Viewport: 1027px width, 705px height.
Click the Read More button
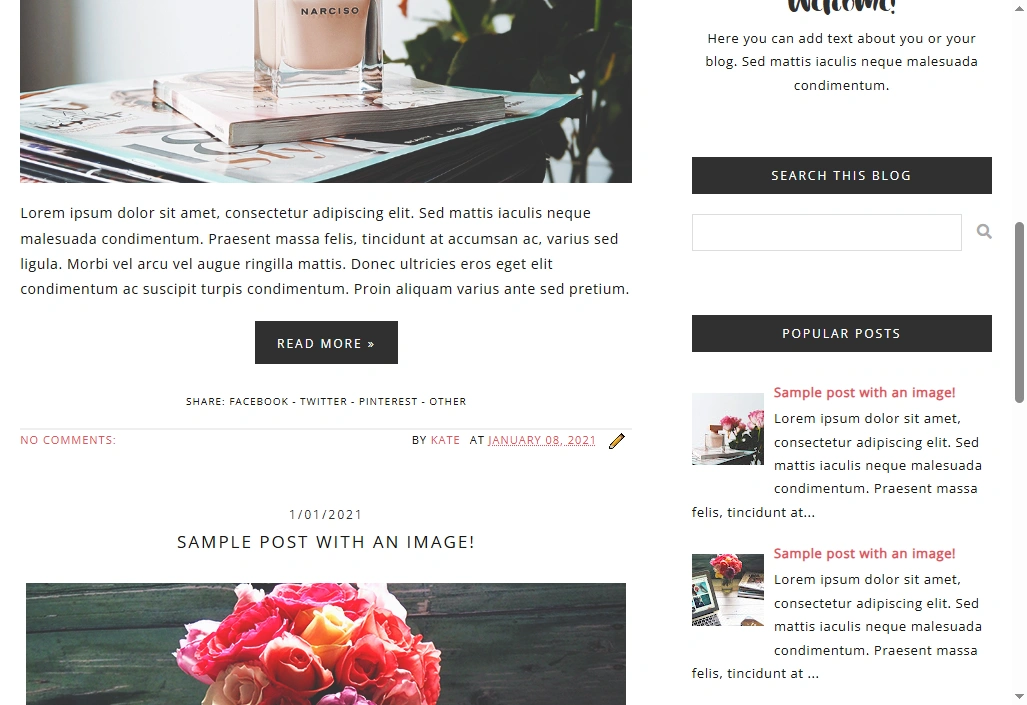click(326, 343)
